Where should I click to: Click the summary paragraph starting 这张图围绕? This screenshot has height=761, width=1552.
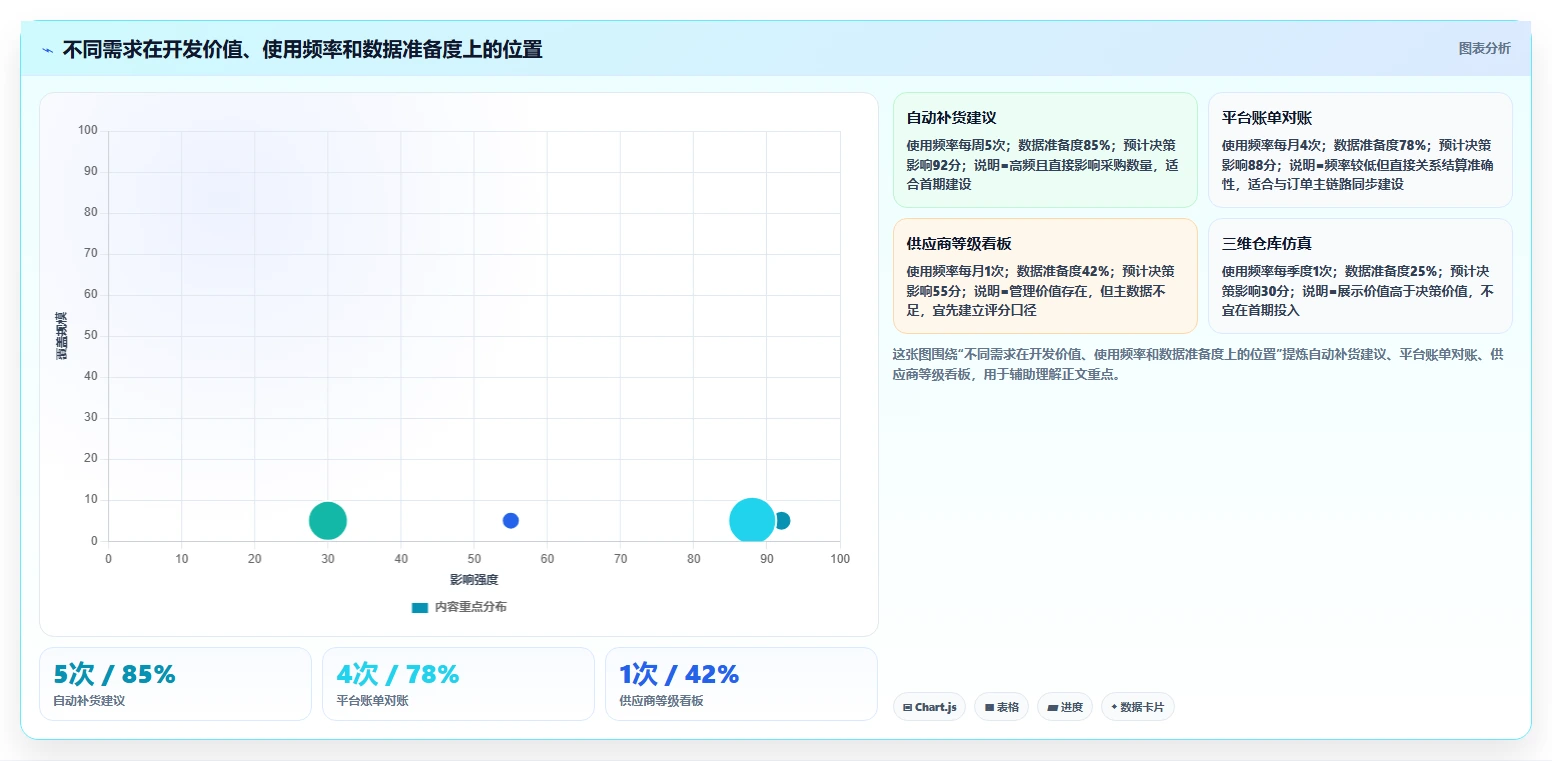(x=1198, y=364)
